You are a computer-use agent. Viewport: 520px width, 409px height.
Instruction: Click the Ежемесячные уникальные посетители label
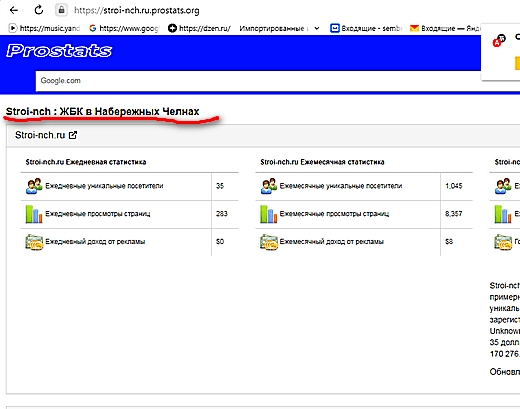click(x=341, y=186)
